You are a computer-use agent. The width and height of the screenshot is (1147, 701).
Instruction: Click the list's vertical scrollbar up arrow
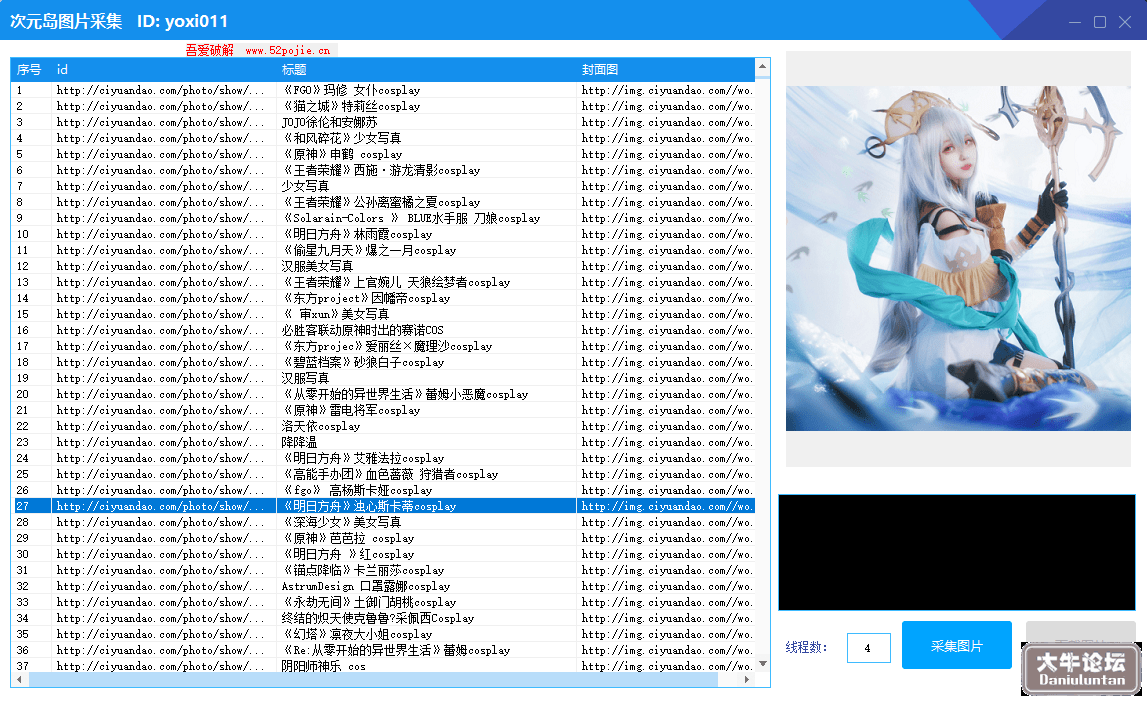(x=762, y=67)
